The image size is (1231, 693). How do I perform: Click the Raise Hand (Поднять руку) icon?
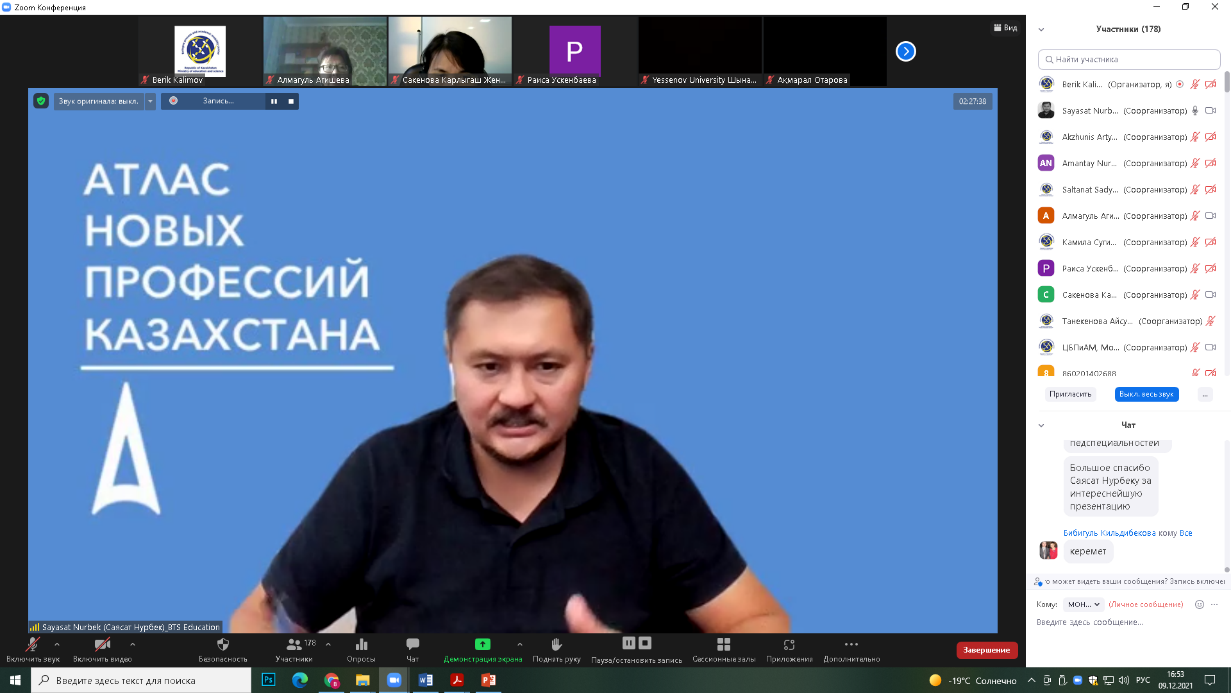click(x=556, y=645)
